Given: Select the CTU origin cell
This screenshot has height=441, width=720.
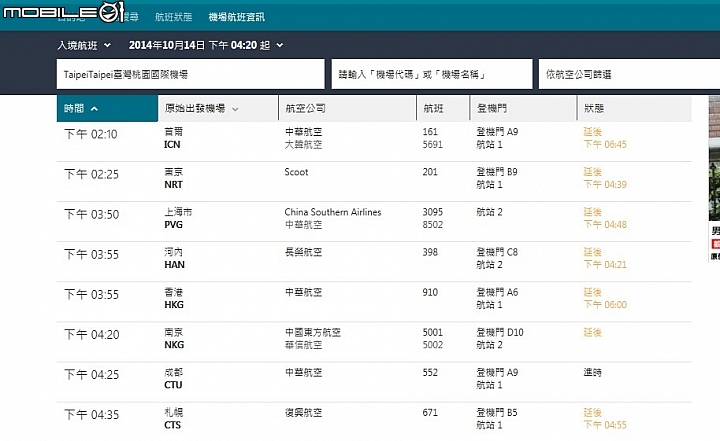Looking at the screenshot, I should pyautogui.click(x=173, y=379).
